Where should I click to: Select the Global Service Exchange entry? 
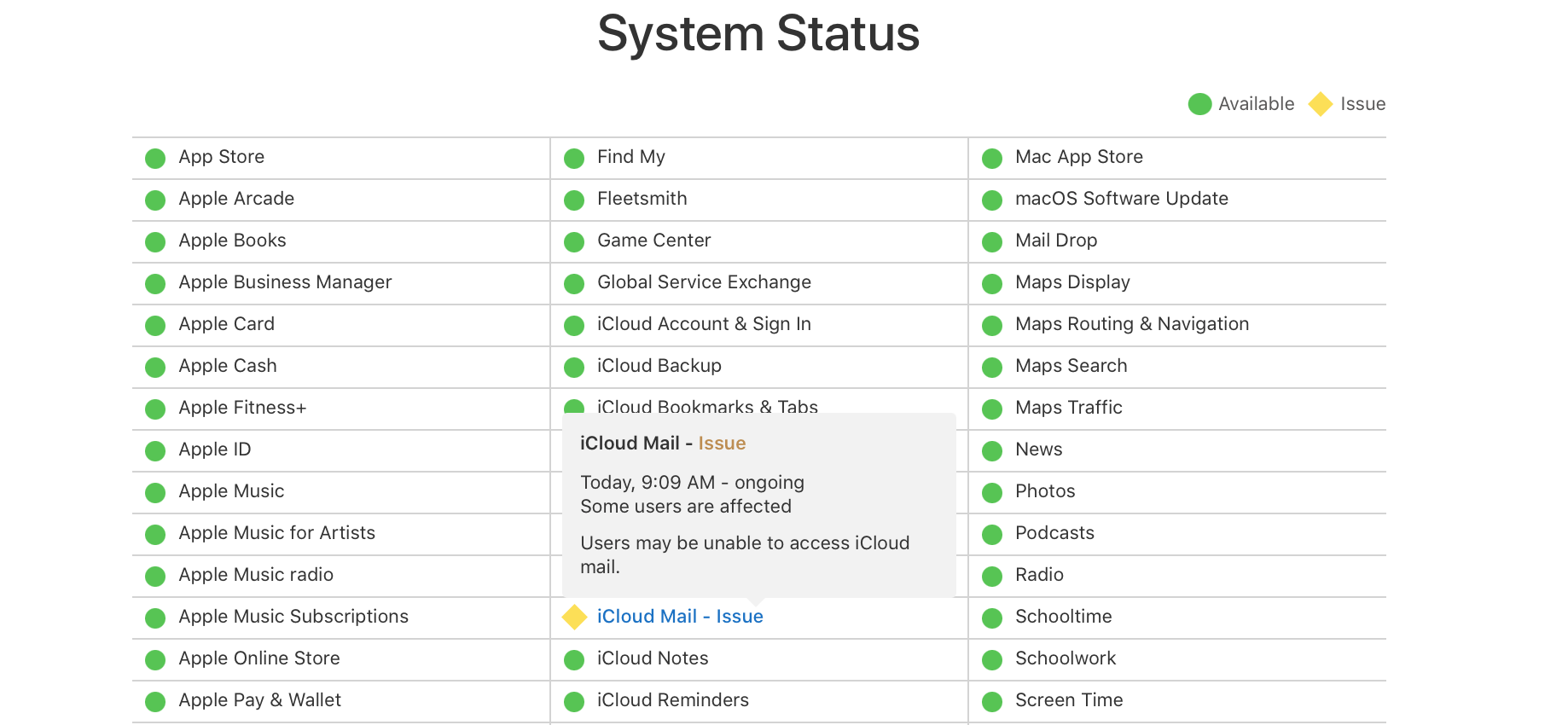tap(704, 282)
